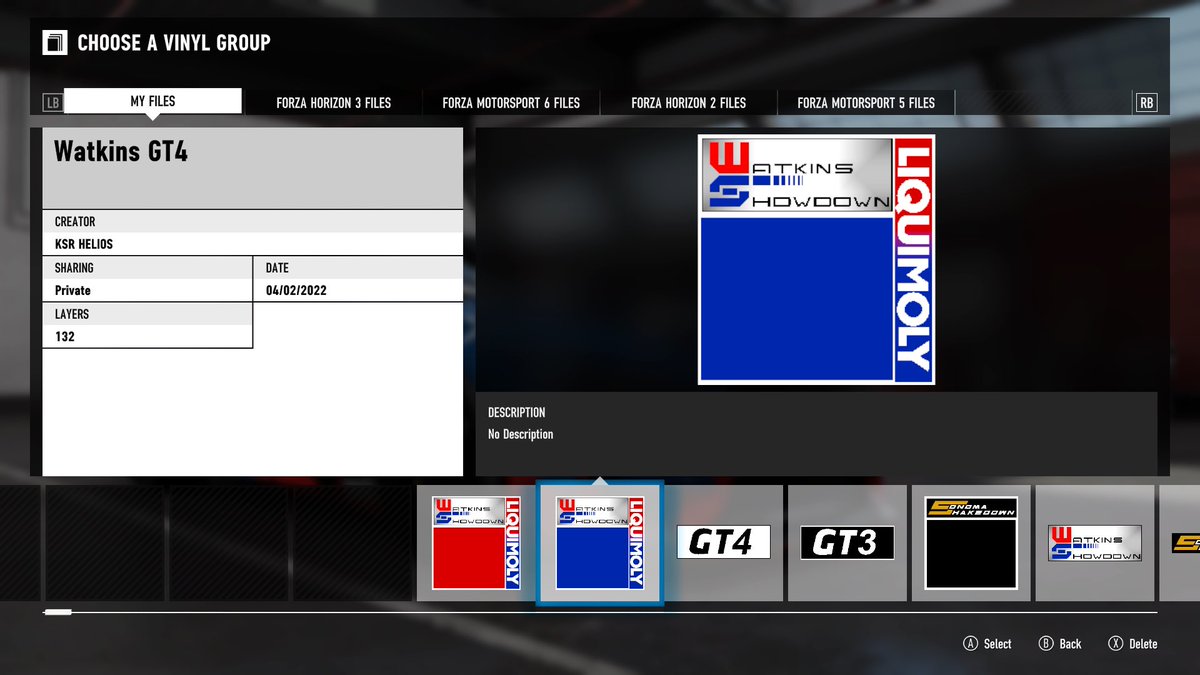Open the Forza Motorsport 5 Files tab

(x=866, y=102)
